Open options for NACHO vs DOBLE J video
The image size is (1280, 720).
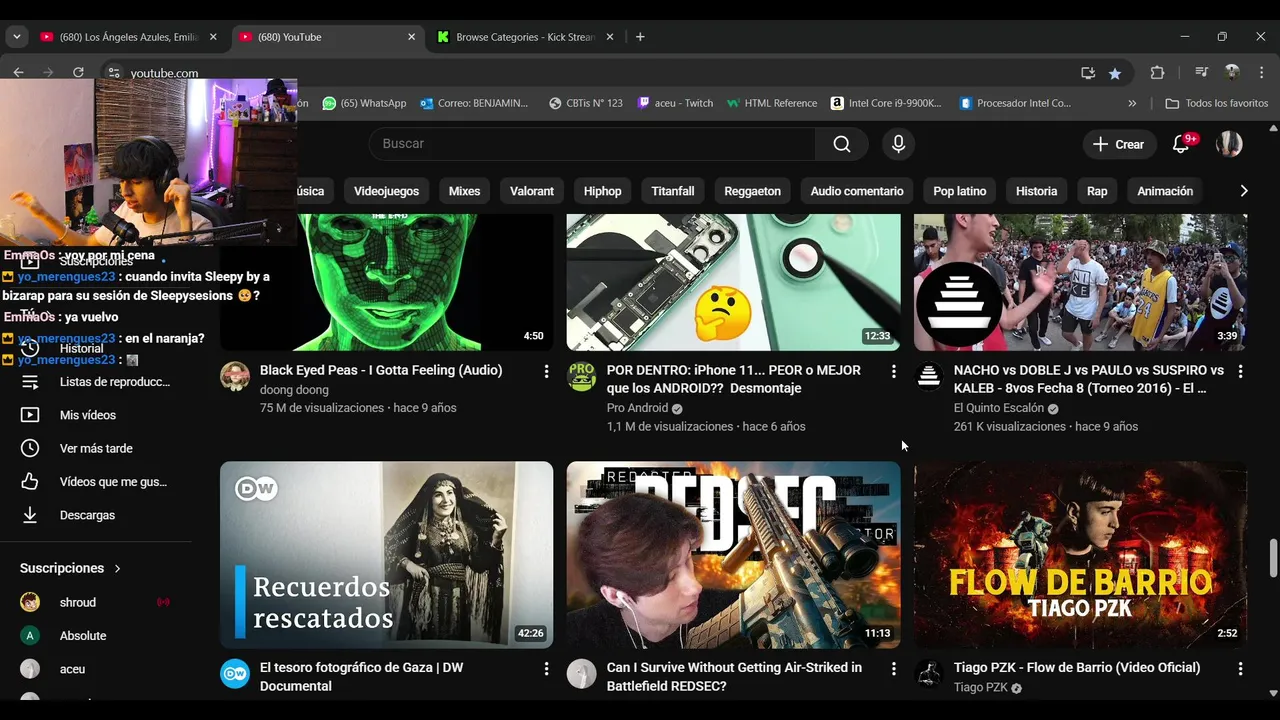[1240, 371]
